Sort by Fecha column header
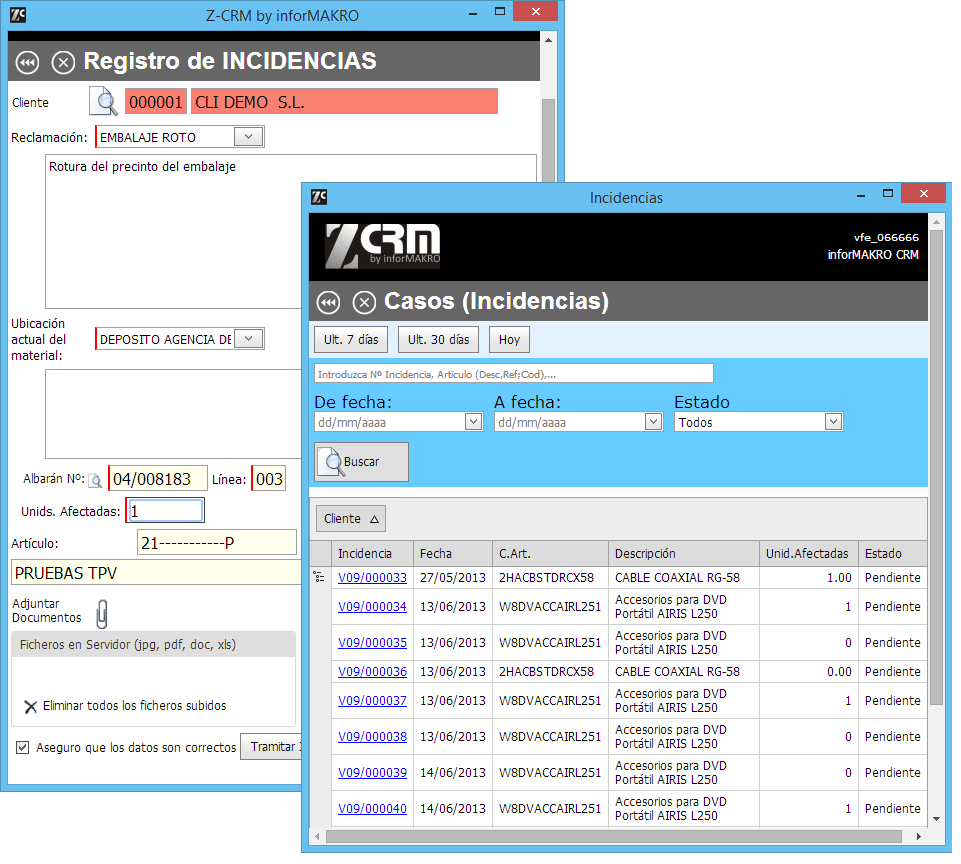The image size is (961, 864). tap(453, 554)
